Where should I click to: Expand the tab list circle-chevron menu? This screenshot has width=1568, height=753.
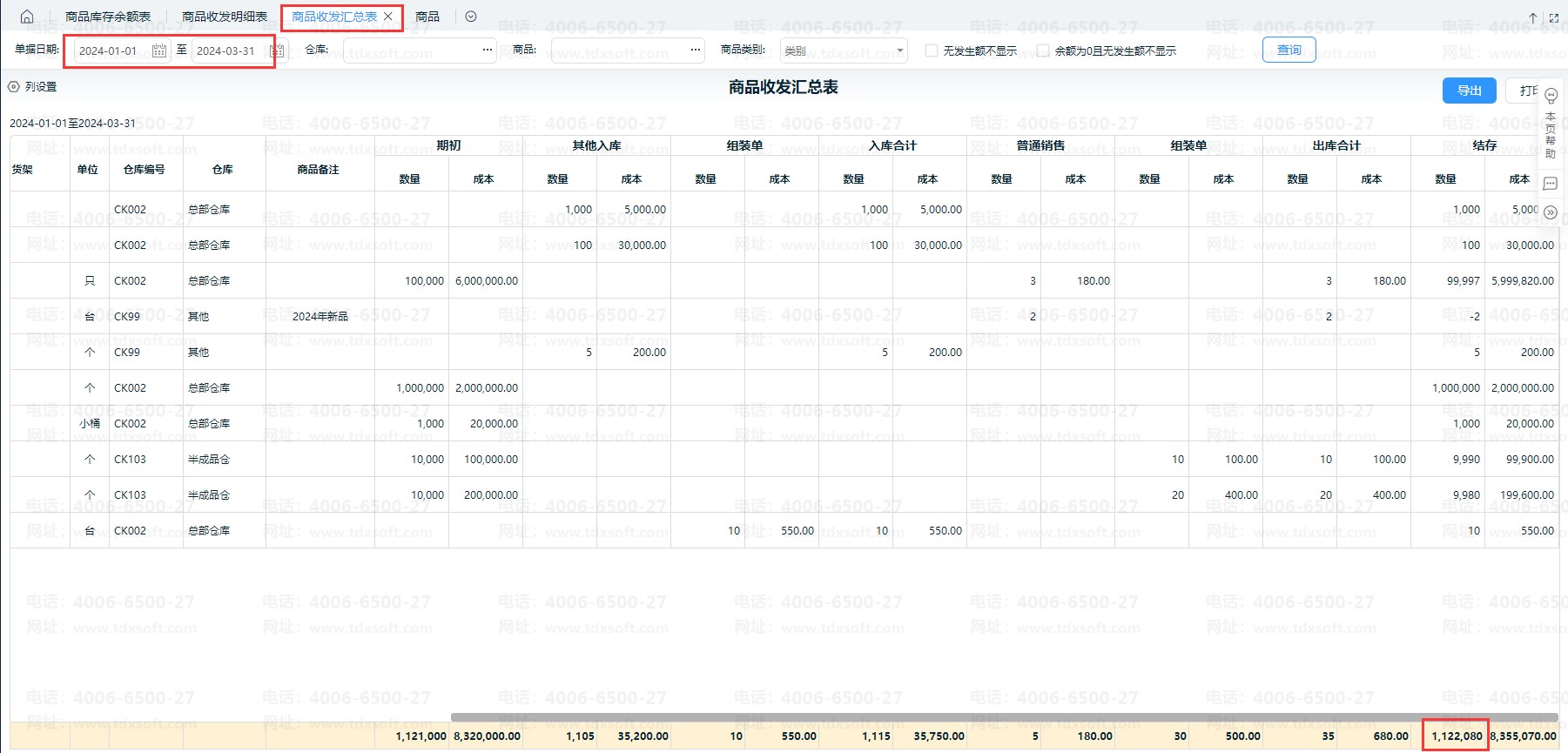point(471,17)
